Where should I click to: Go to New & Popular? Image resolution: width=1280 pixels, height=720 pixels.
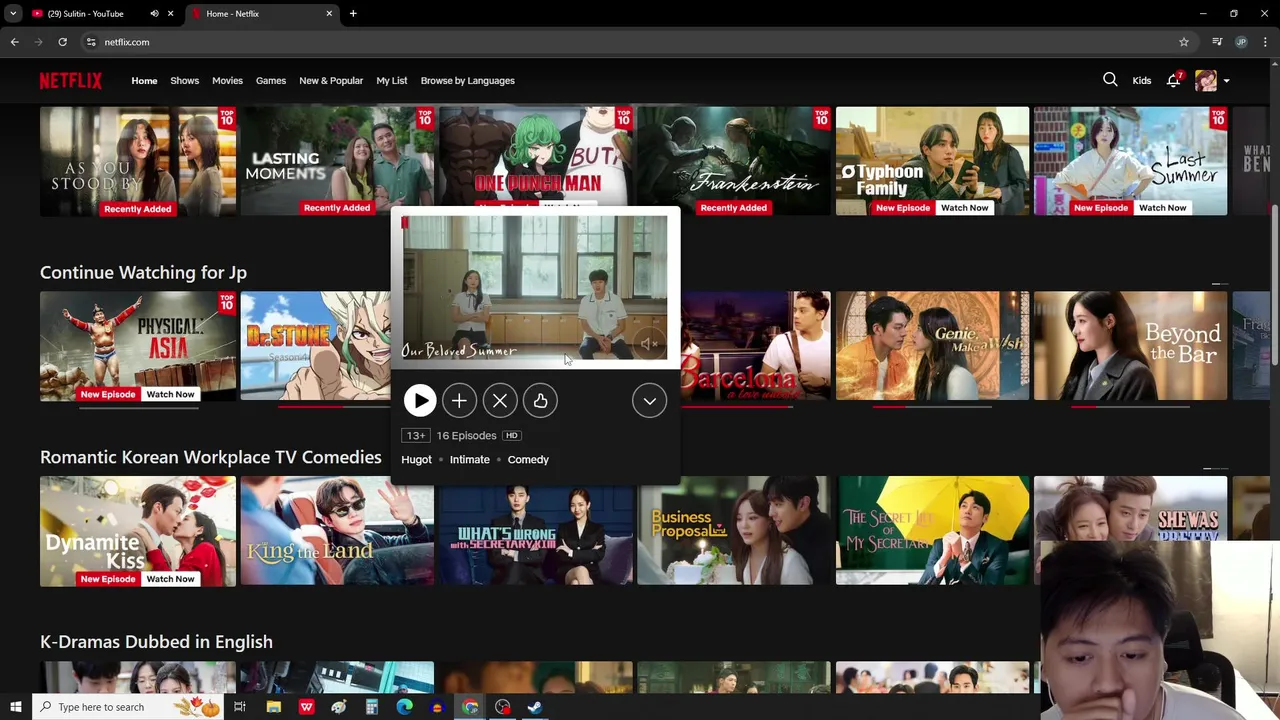331,81
